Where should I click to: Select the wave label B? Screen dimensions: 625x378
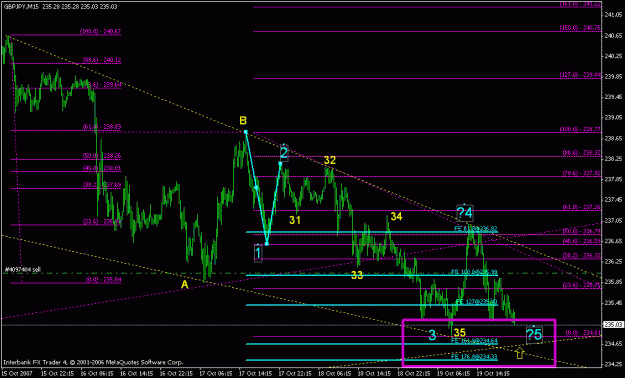(243, 120)
